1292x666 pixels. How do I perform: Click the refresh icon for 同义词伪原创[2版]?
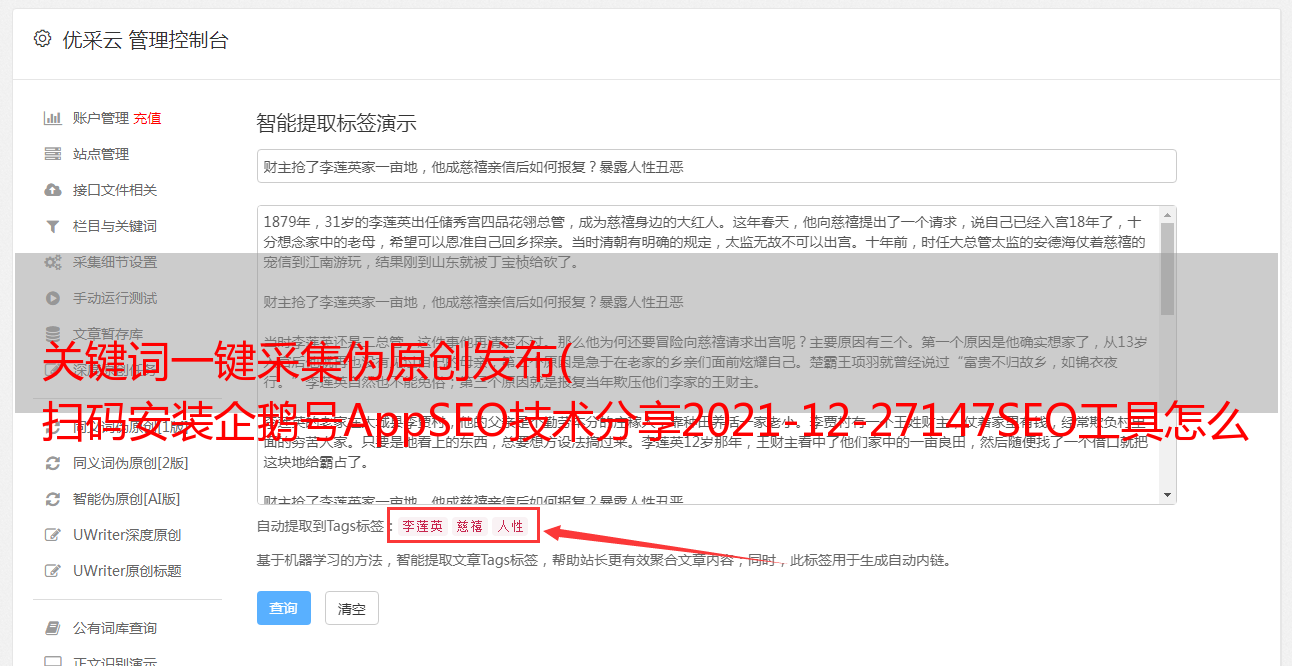[x=52, y=463]
